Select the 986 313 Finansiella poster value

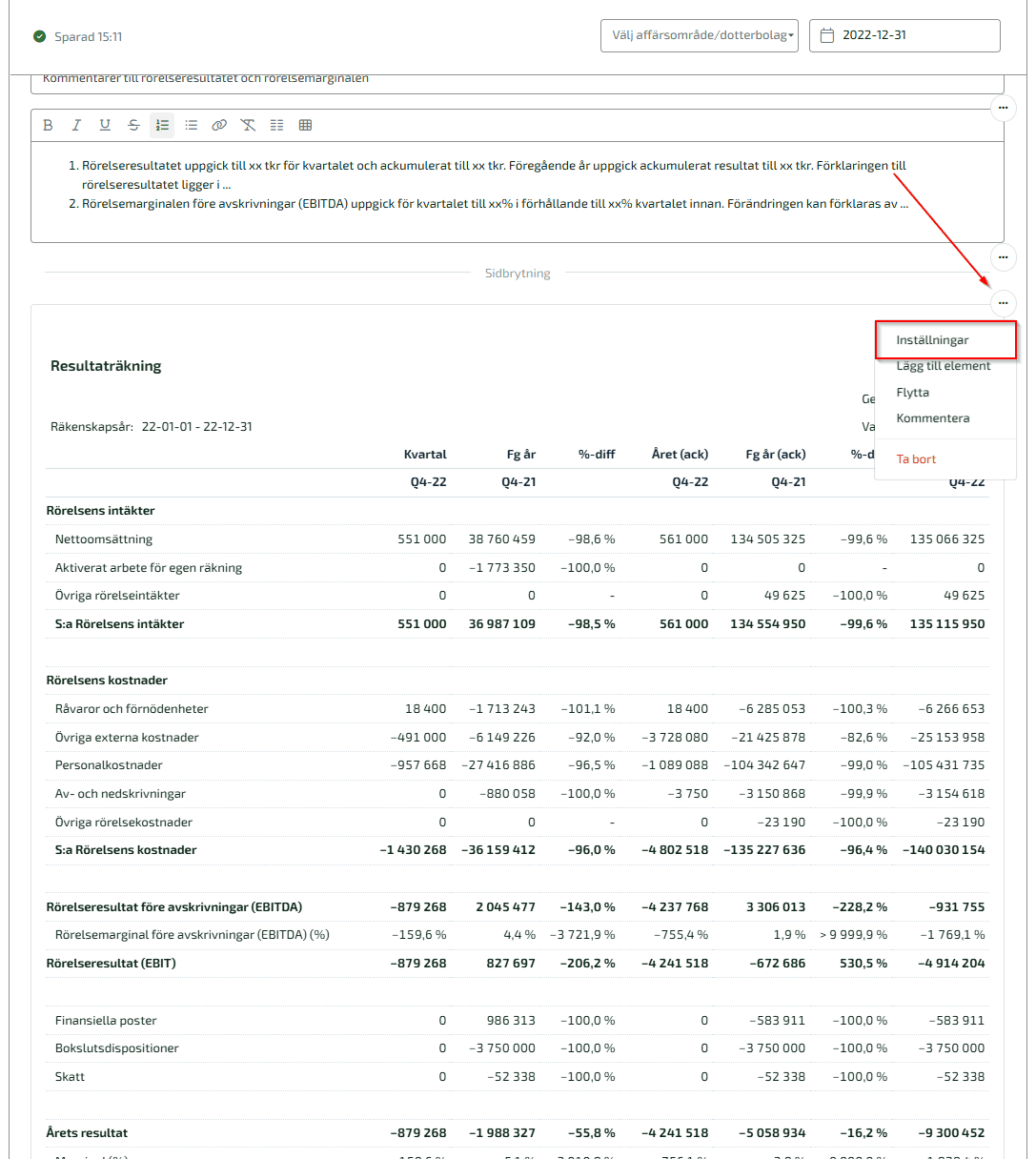(512, 1021)
